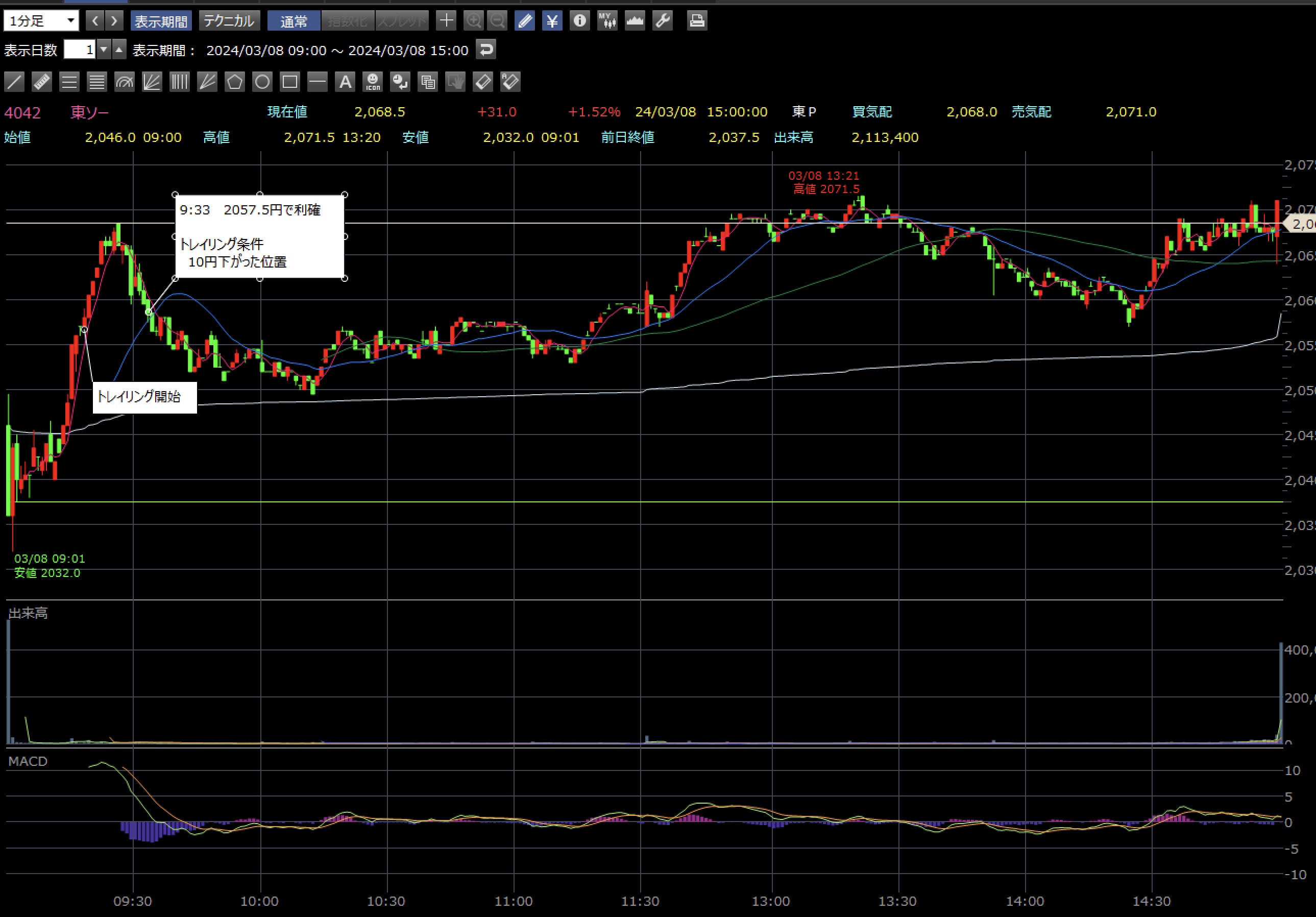Toggle the drawing pencil toolbar button

point(524,21)
